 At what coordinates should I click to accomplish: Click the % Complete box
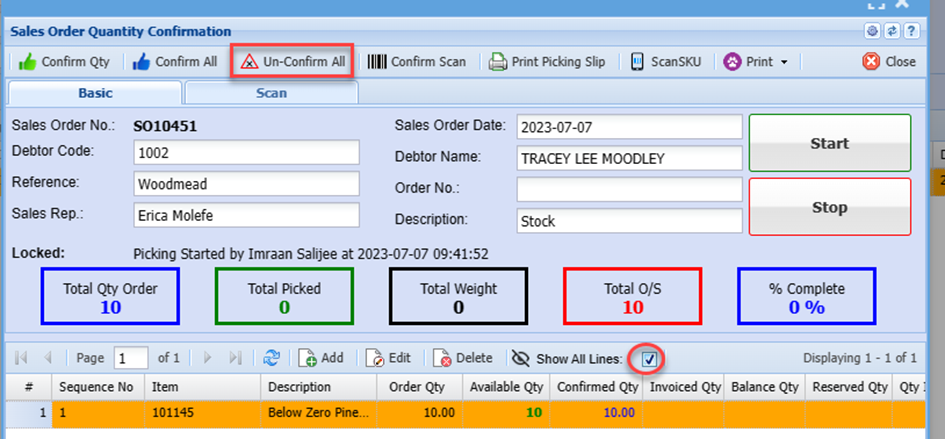point(807,297)
